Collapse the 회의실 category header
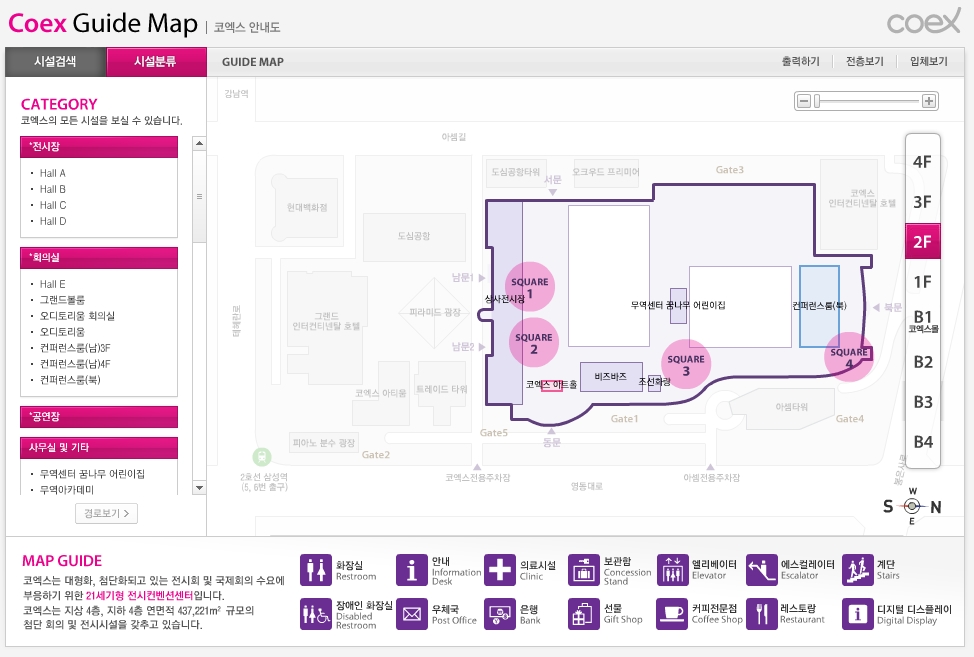Viewport: 974px width, 657px height. coord(99,258)
